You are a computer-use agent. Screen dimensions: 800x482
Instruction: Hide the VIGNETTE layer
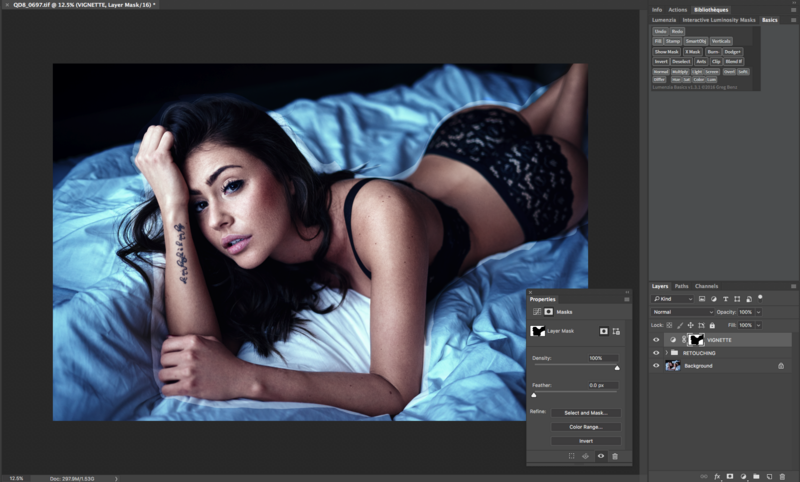pyautogui.click(x=657, y=340)
